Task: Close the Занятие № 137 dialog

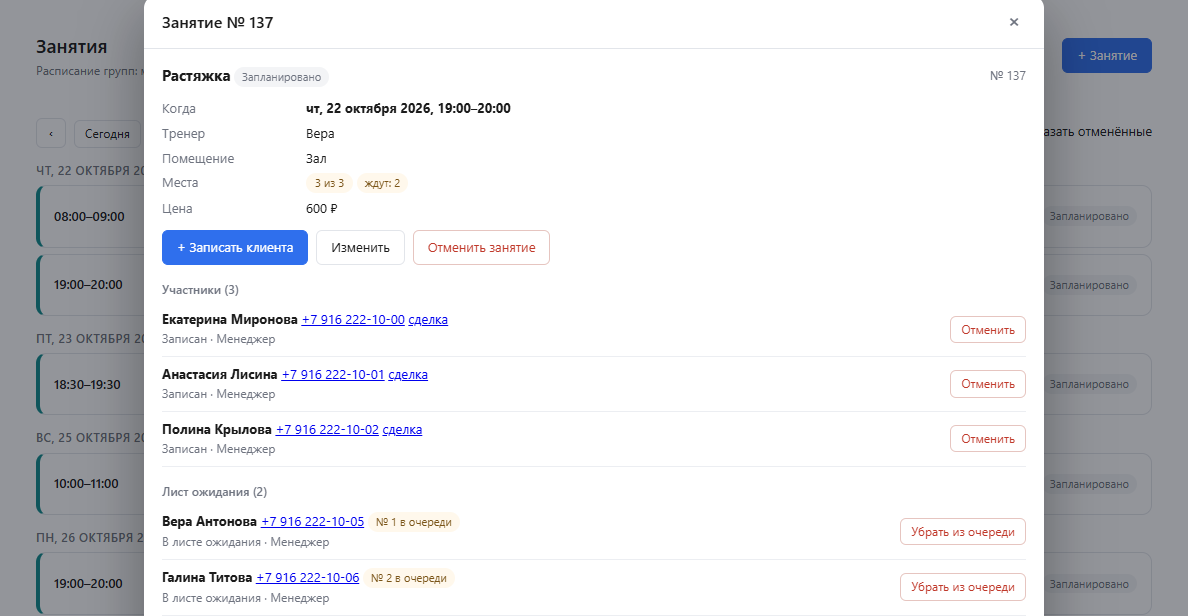Action: [1014, 22]
